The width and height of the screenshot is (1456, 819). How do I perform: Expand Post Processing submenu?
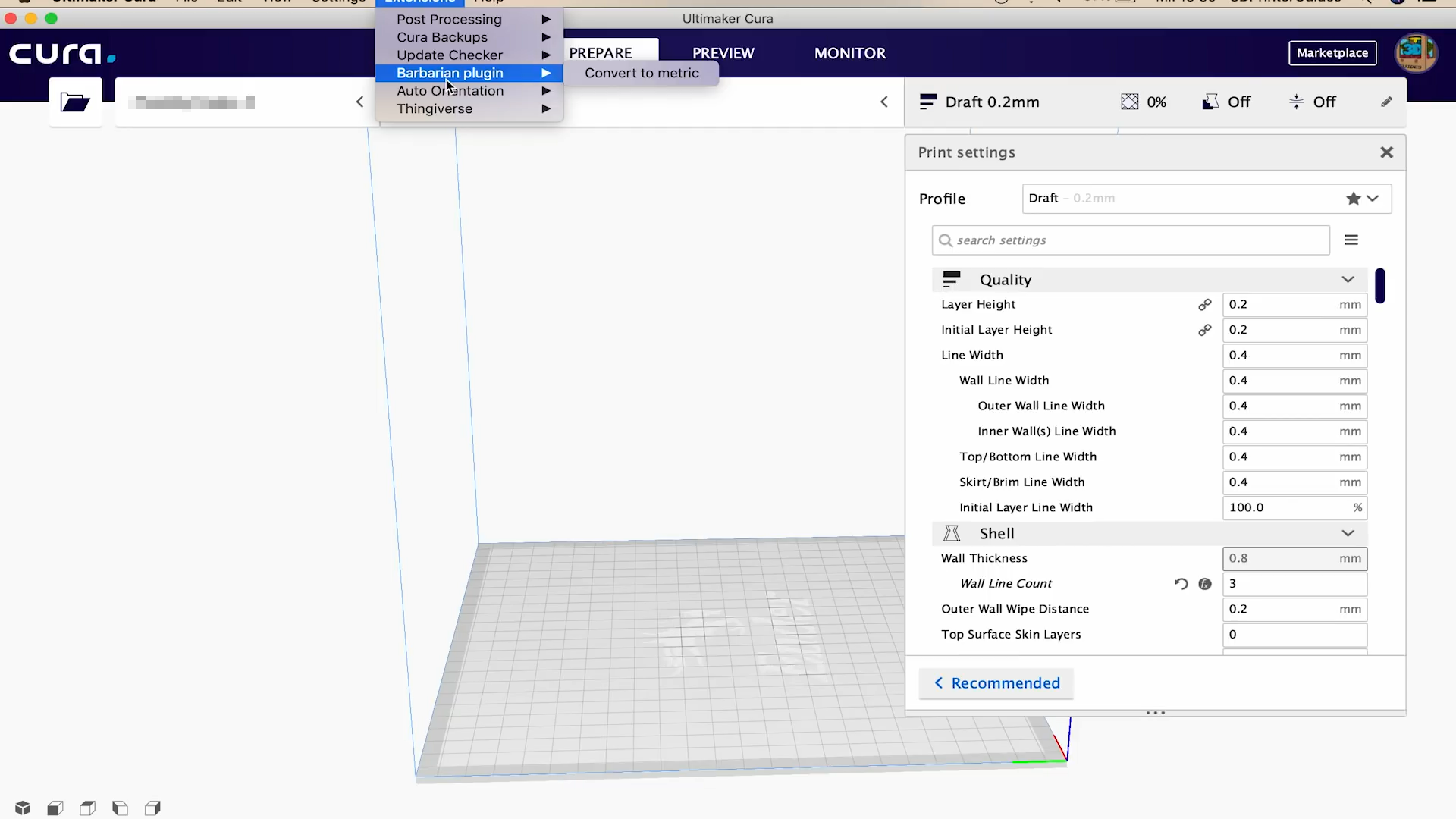pos(469,19)
